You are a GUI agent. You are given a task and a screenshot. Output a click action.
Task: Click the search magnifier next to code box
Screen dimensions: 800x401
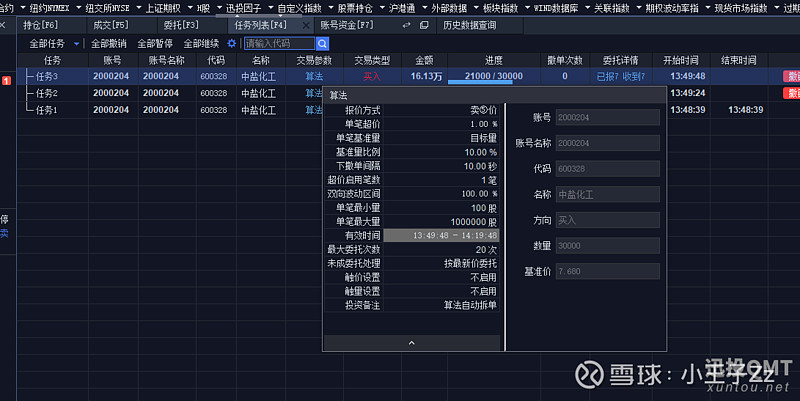(x=322, y=44)
